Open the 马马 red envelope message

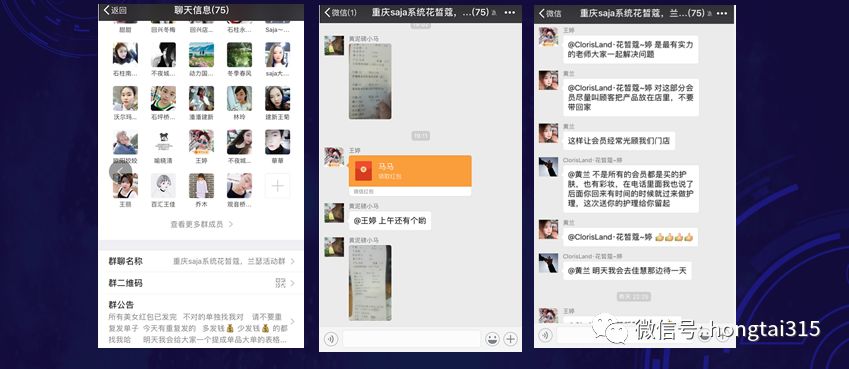[x=410, y=175]
